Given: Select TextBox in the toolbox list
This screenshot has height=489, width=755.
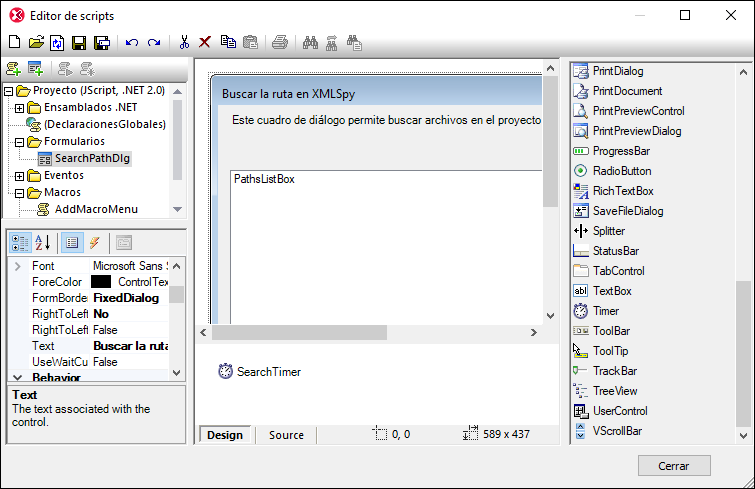Looking at the screenshot, I should (611, 291).
